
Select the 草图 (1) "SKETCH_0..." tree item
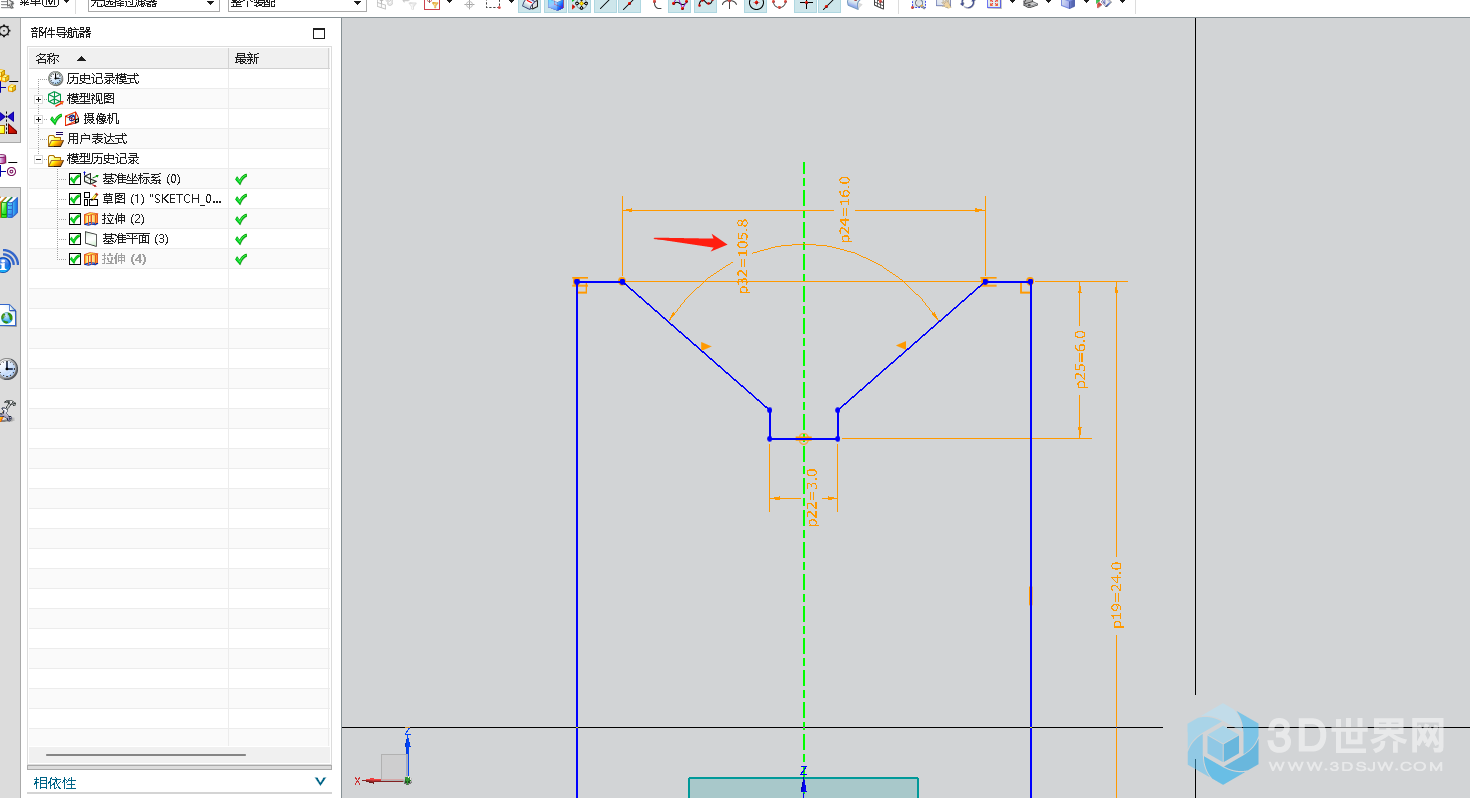coord(162,198)
